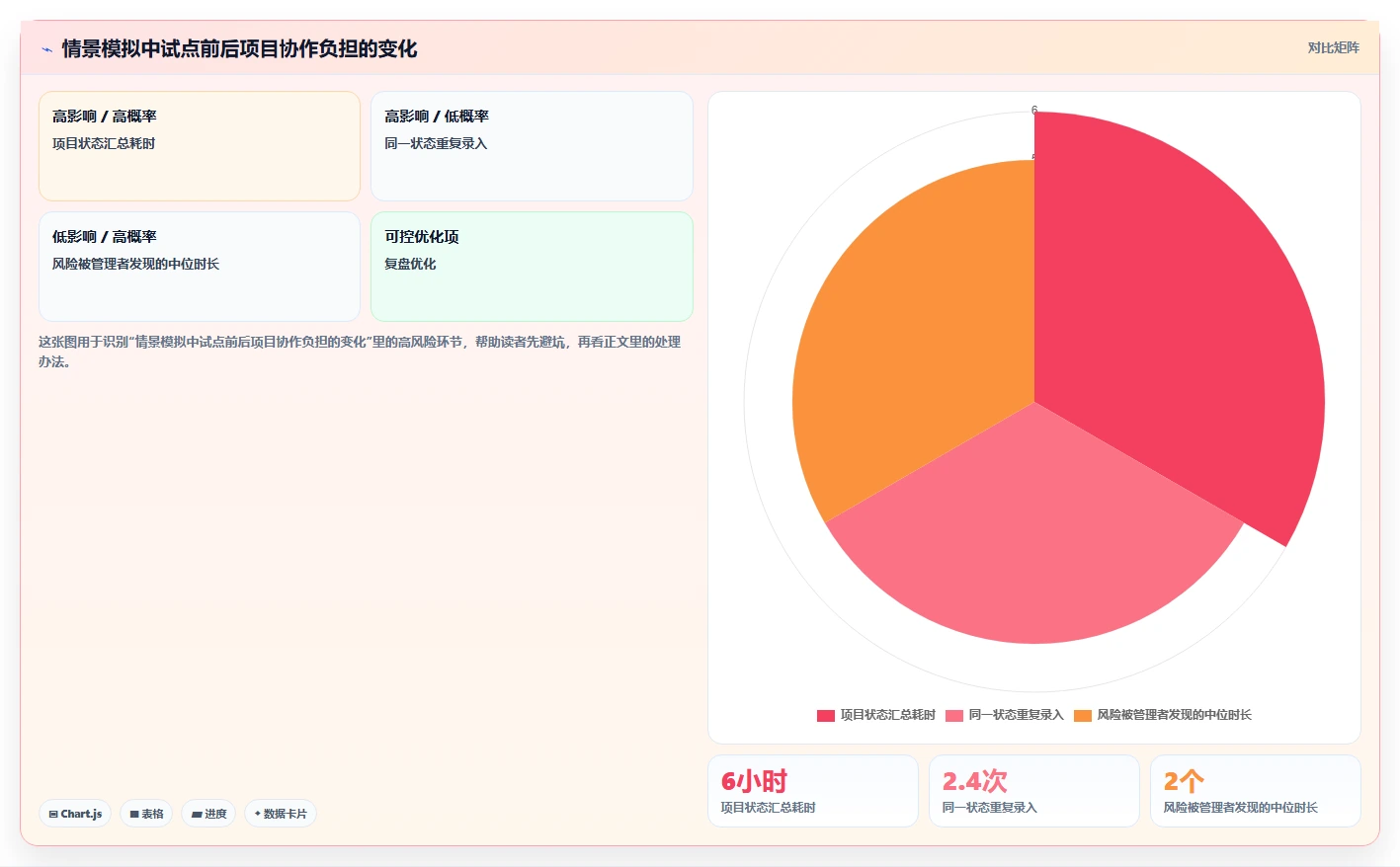Click the 复盘优化 text
This screenshot has height=867, width=1400.
click(x=410, y=264)
